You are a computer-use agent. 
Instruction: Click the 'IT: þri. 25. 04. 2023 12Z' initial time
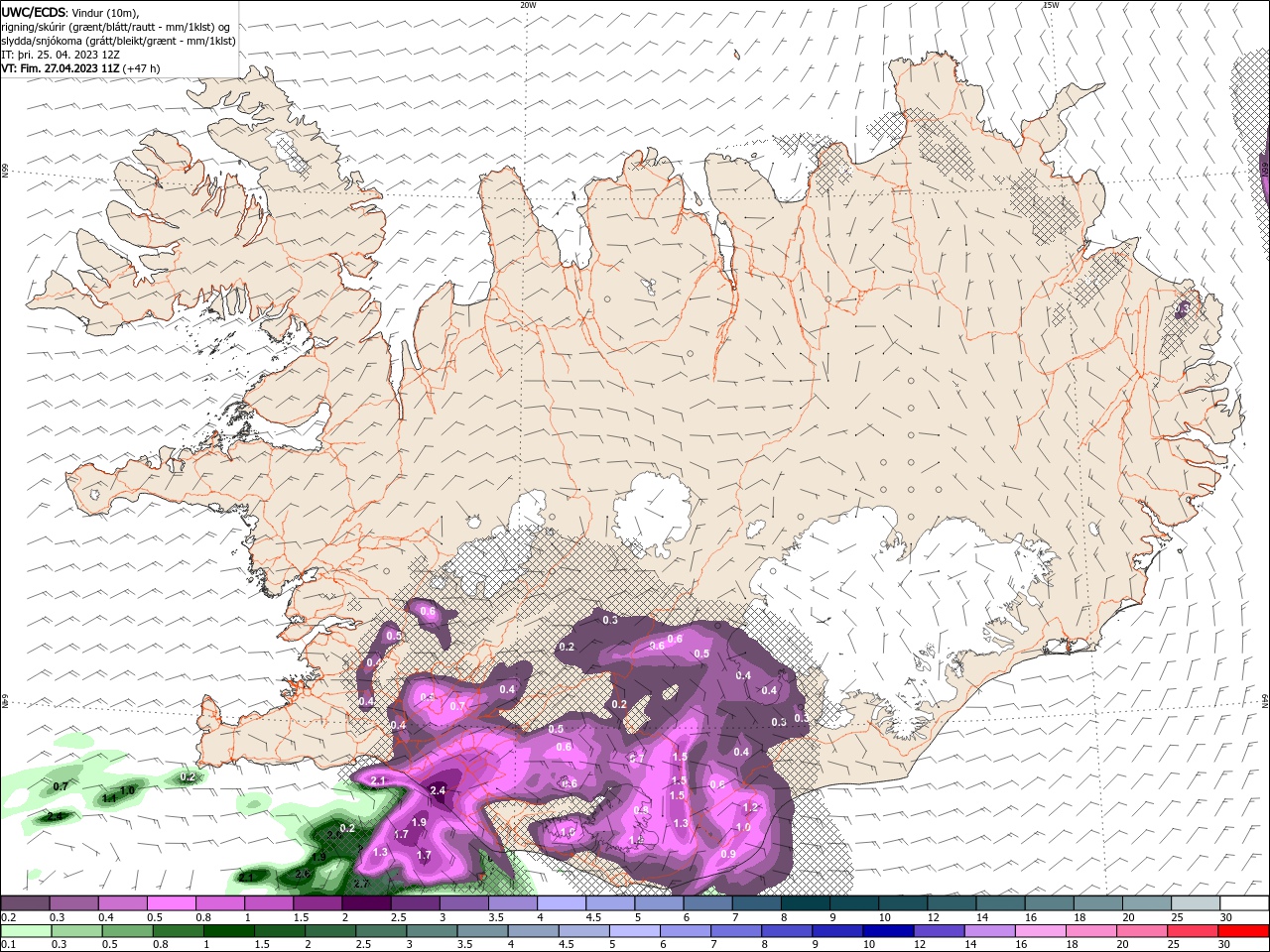[61, 55]
